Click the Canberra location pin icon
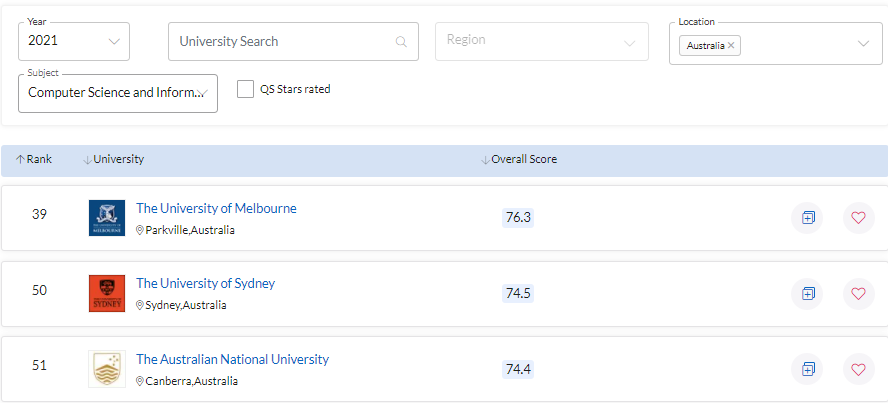Image resolution: width=888 pixels, height=403 pixels. [140, 381]
